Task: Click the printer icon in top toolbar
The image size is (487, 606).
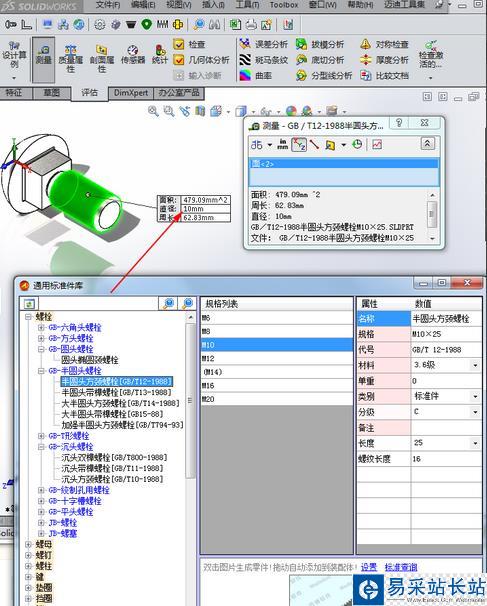Action: tap(251, 25)
